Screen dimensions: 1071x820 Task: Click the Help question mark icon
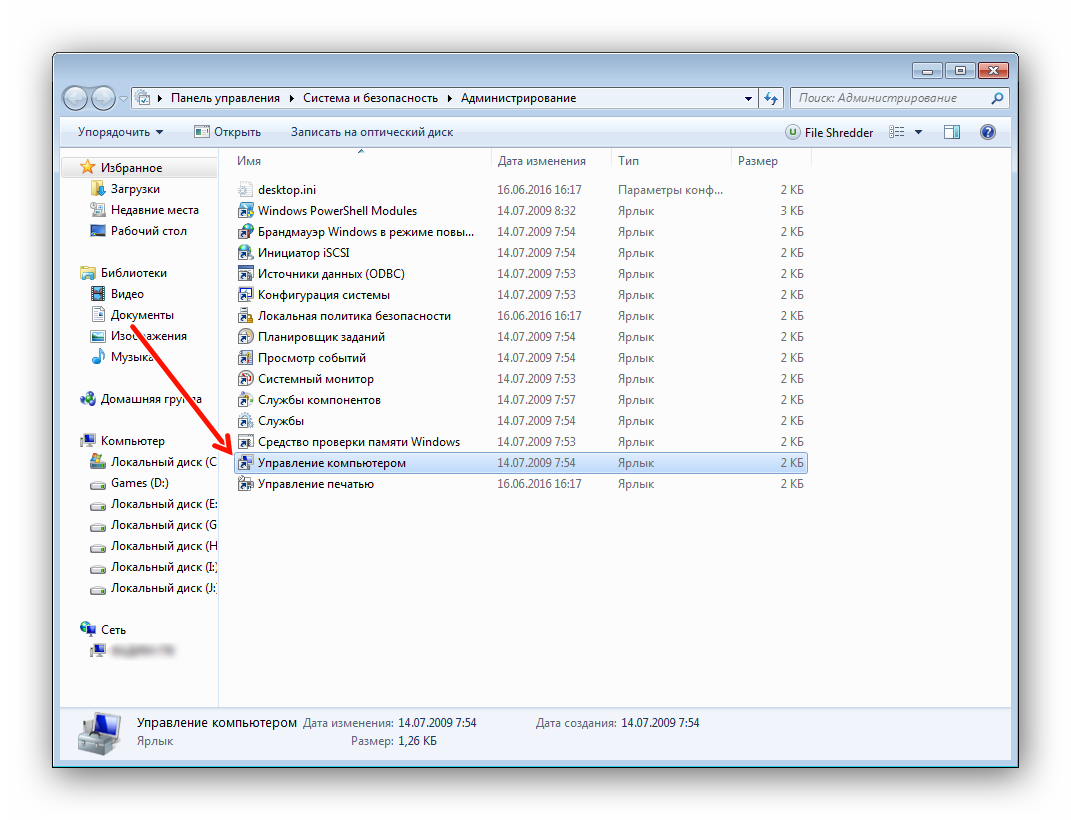(x=987, y=132)
